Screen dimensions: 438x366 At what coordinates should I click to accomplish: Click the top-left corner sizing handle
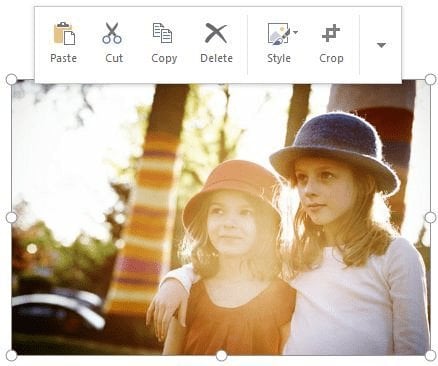click(11, 79)
